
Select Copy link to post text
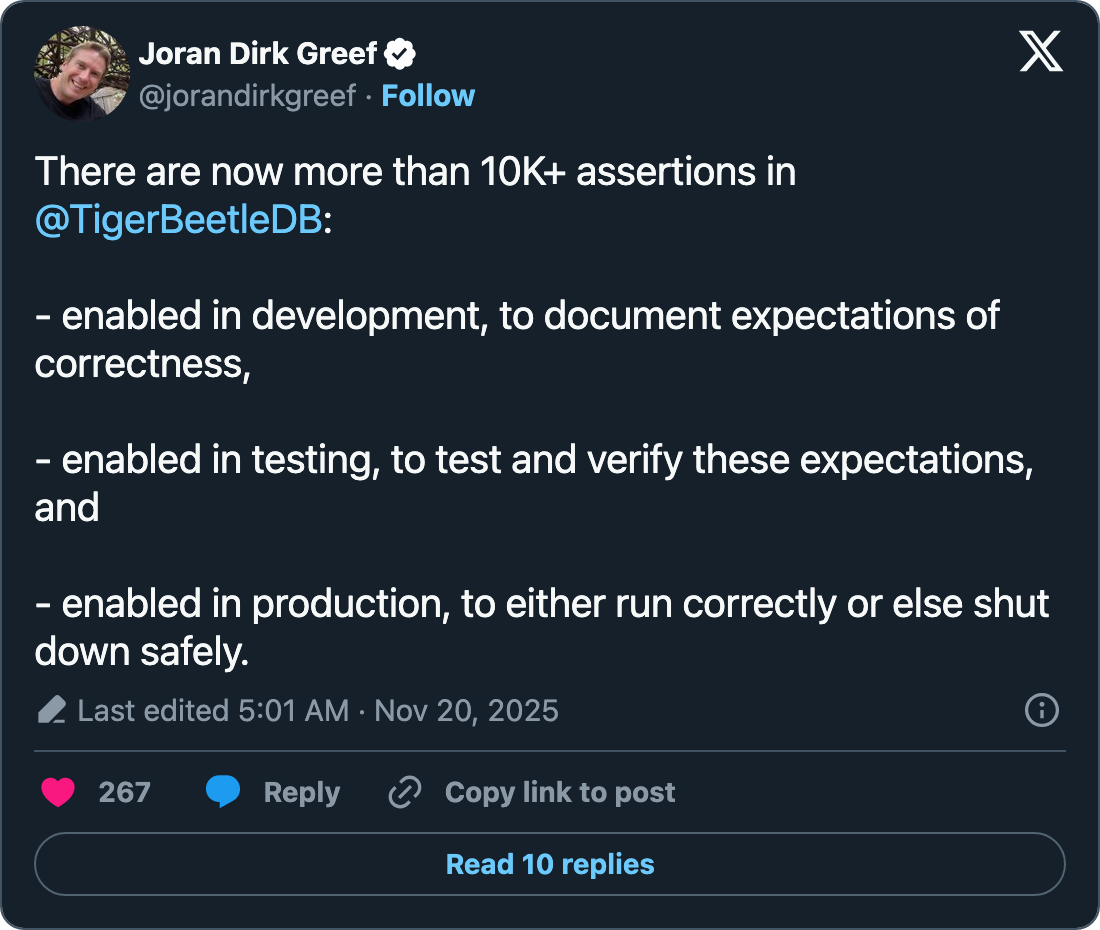pyautogui.click(x=560, y=793)
